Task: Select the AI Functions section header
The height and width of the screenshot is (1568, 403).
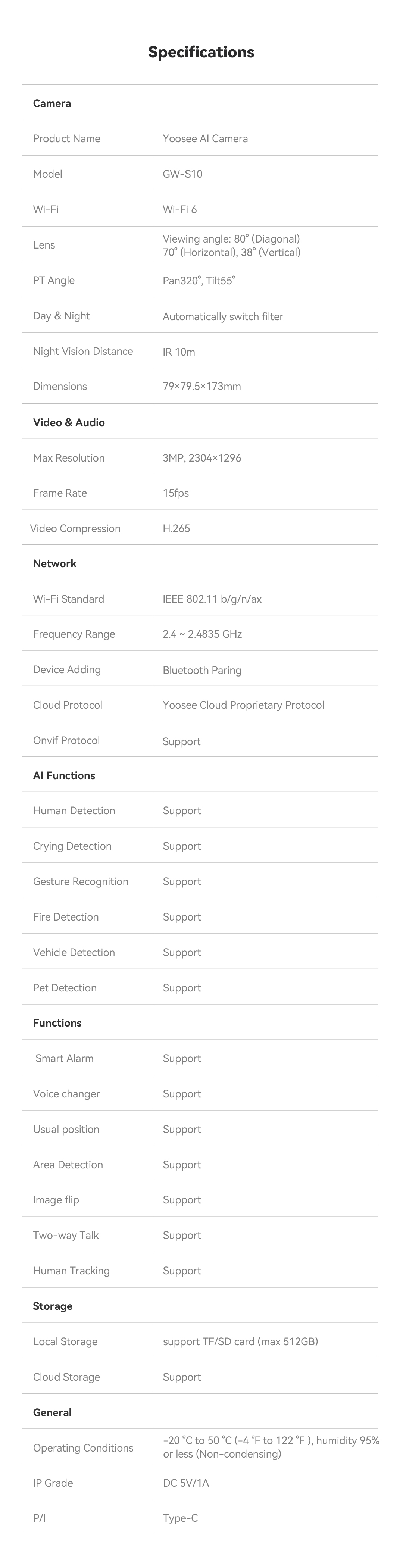Action: [x=64, y=775]
